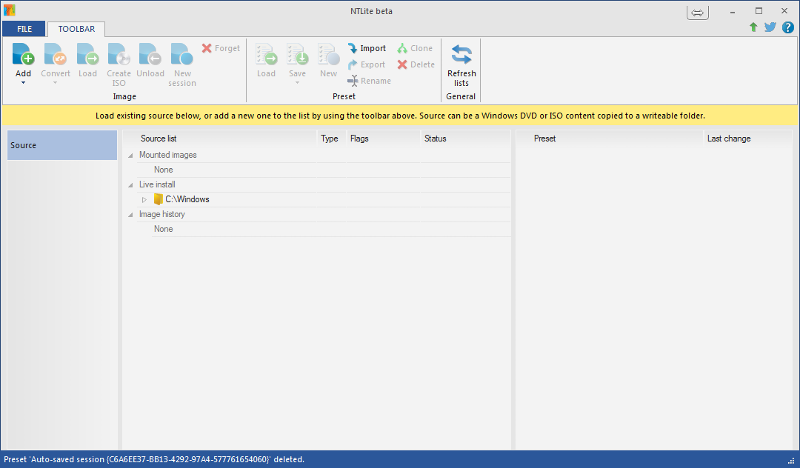The height and width of the screenshot is (468, 800).
Task: Open the Convert dropdown arrow
Action: point(55,83)
